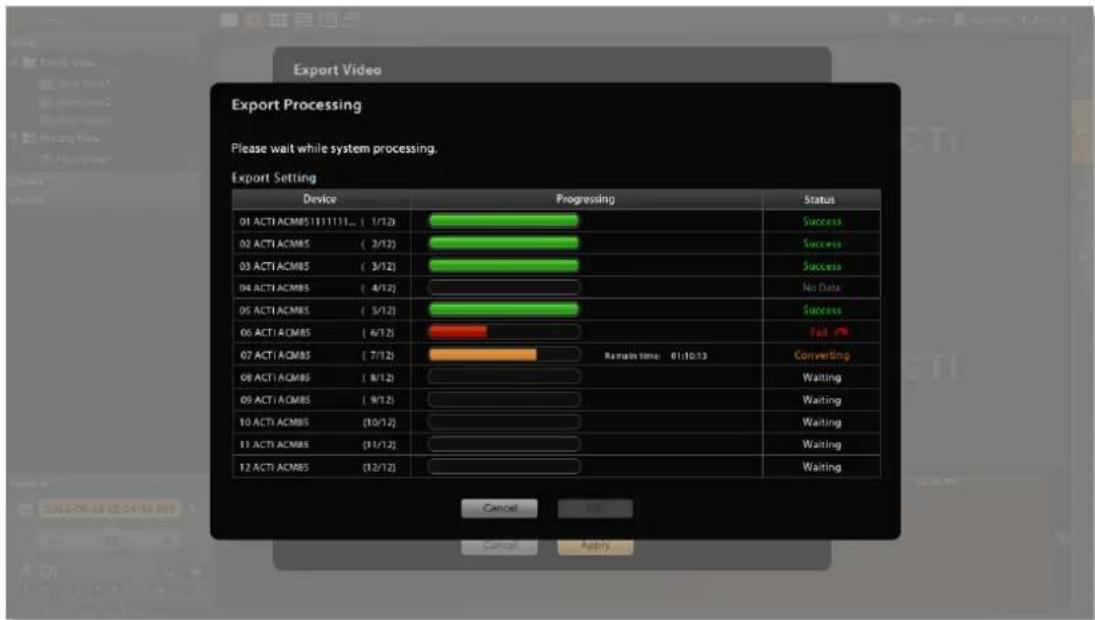Click Apply in the Export Video dialog behind

pos(595,546)
